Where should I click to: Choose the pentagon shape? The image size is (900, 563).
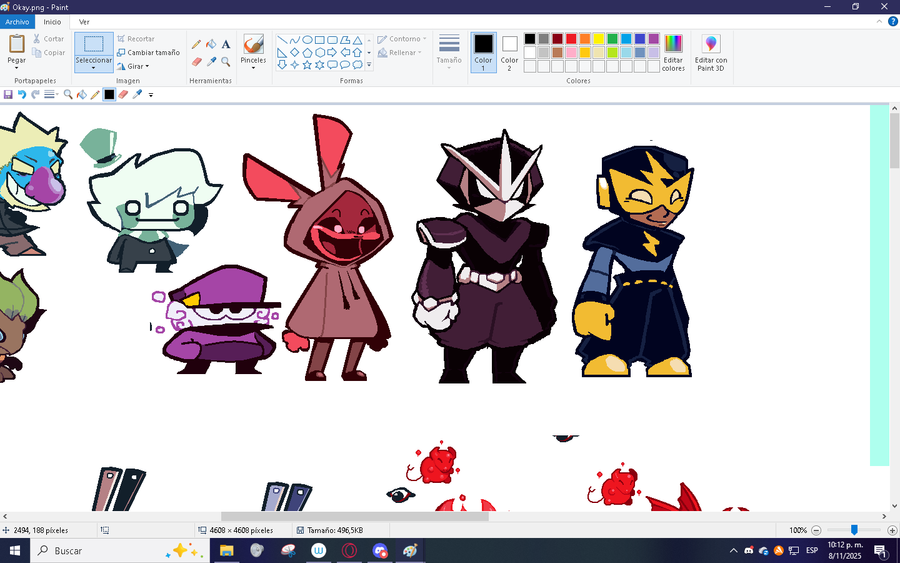(x=307, y=52)
